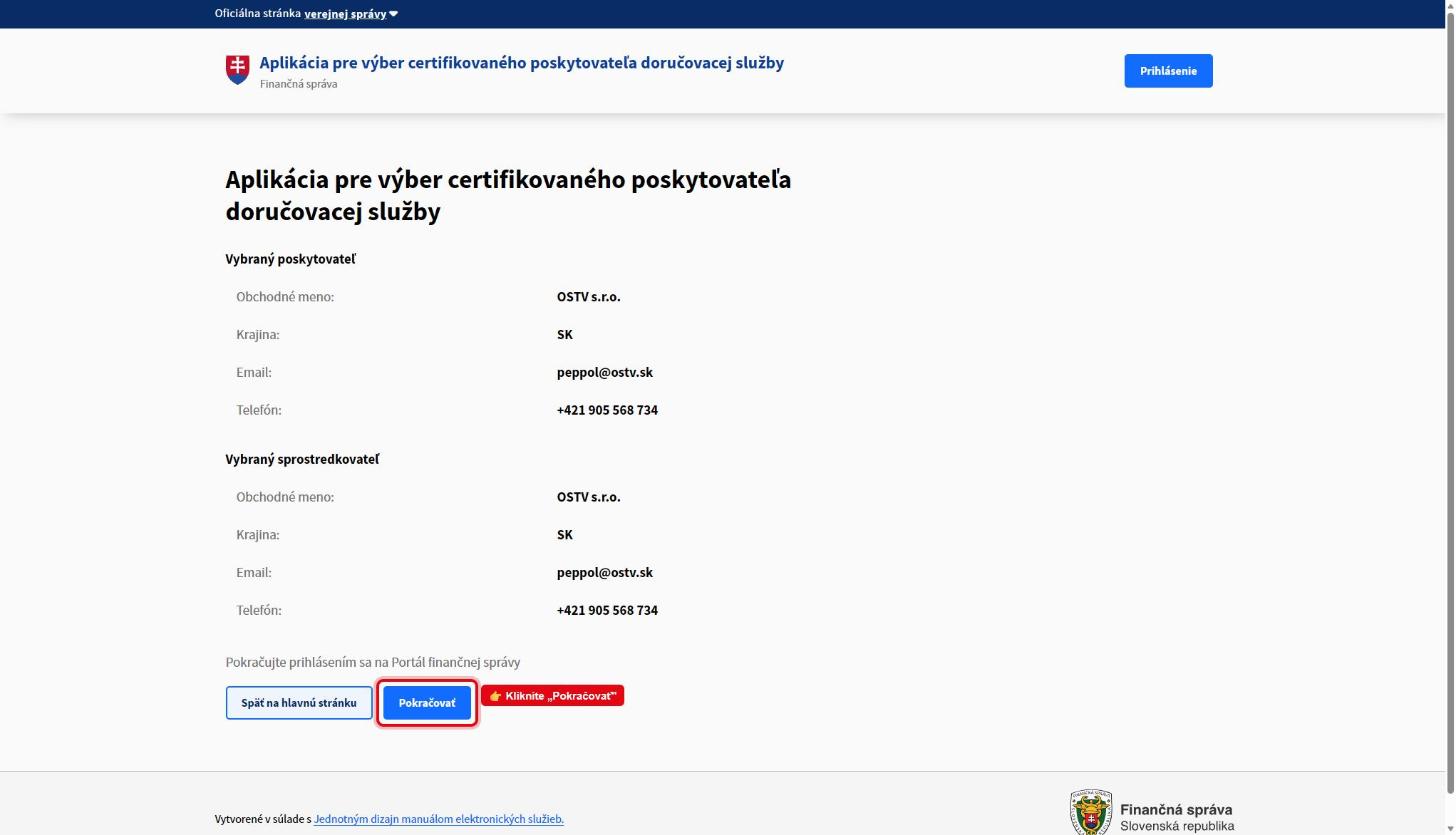Click the 'Oficiálna stránka' text in the top bar

(x=258, y=14)
